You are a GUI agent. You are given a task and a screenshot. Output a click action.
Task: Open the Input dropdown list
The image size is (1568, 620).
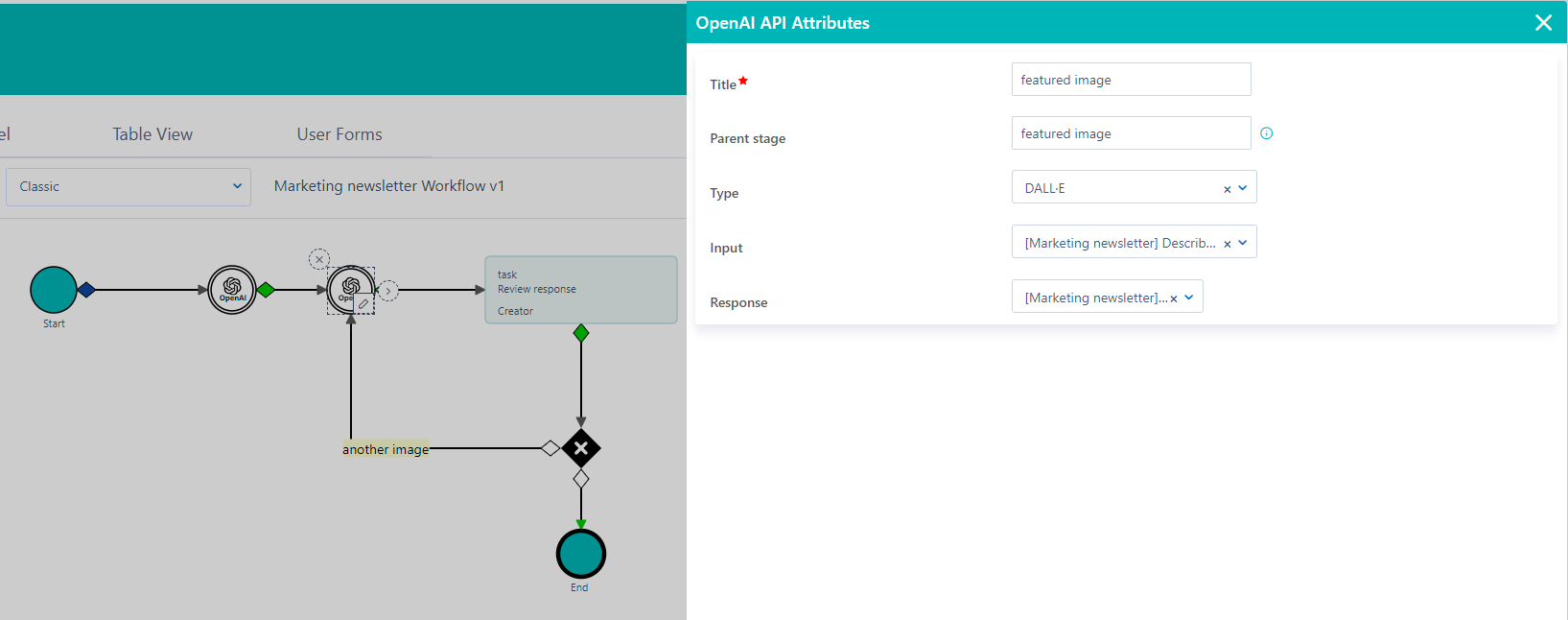click(x=1243, y=243)
